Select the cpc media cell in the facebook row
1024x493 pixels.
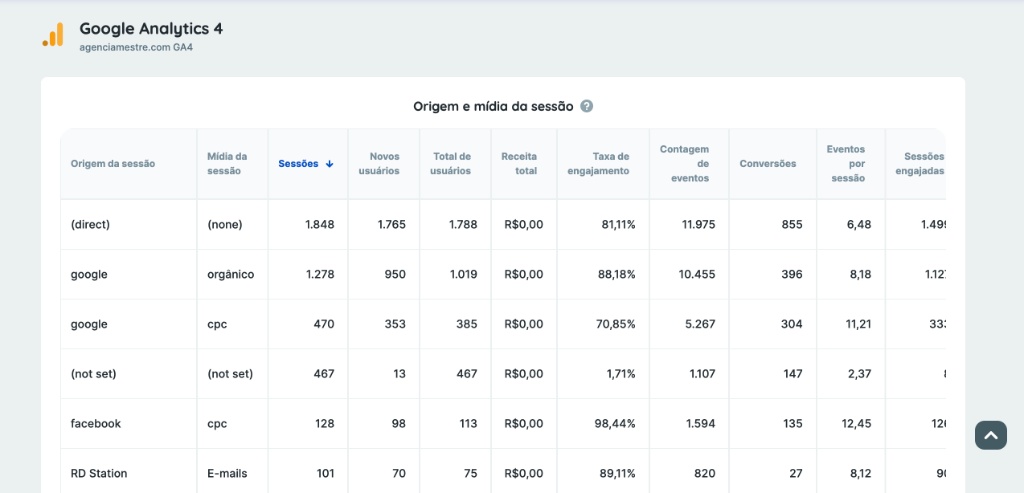click(217, 423)
